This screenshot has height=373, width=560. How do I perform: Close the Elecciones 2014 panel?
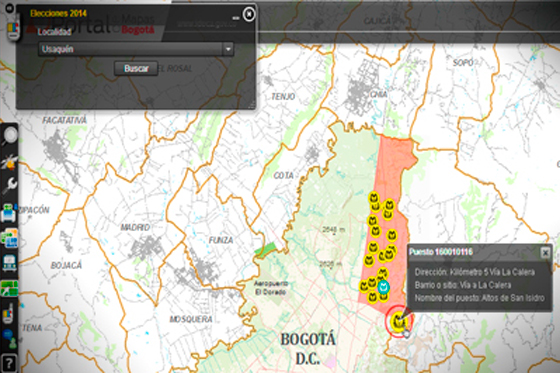point(249,14)
